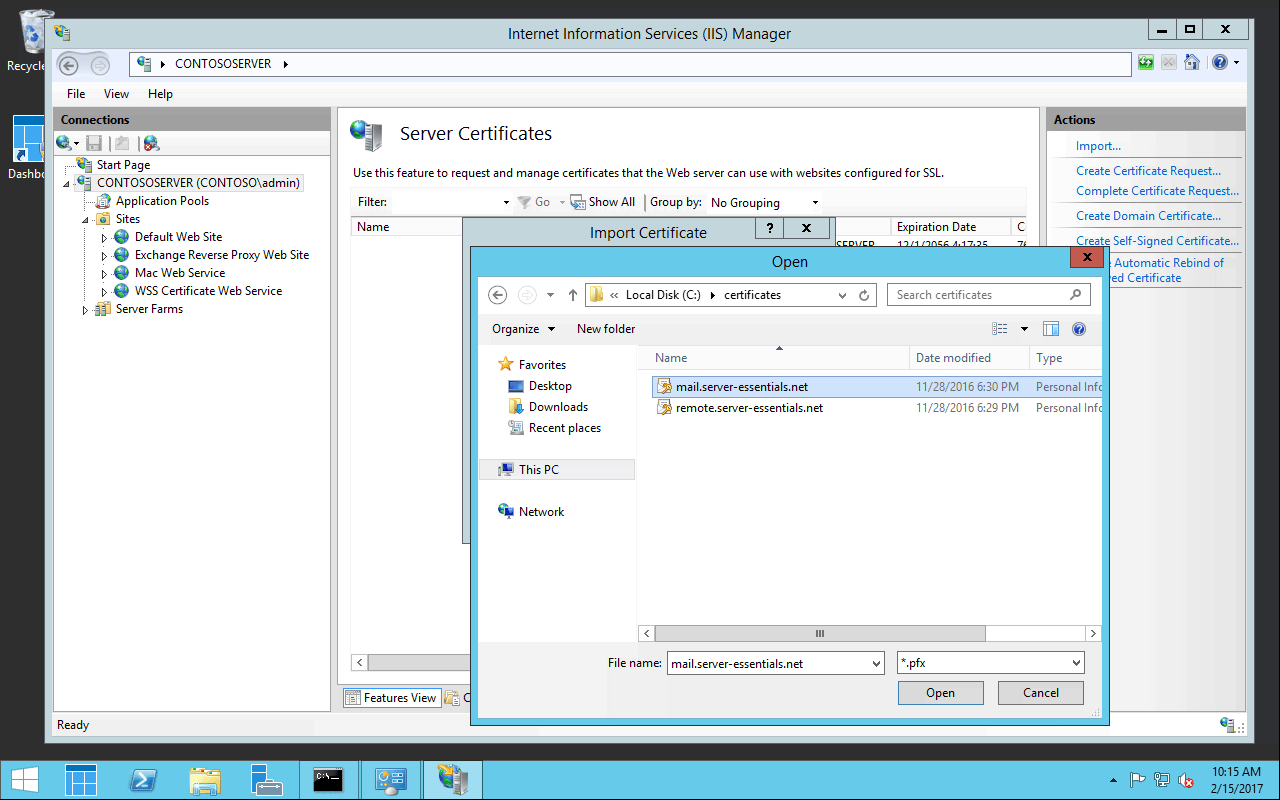This screenshot has height=800, width=1280.
Task: Click the Import Certificate help button
Action: pyautogui.click(x=769, y=228)
